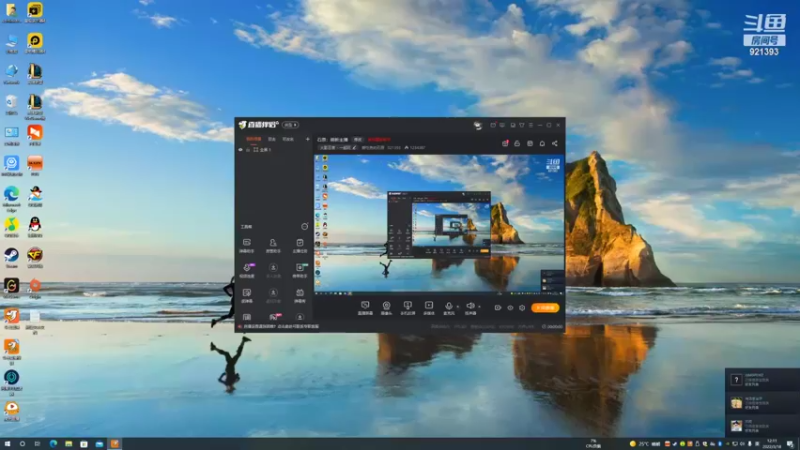
Task: Mute the microphone in the bottom toolbar
Action: tap(448, 307)
